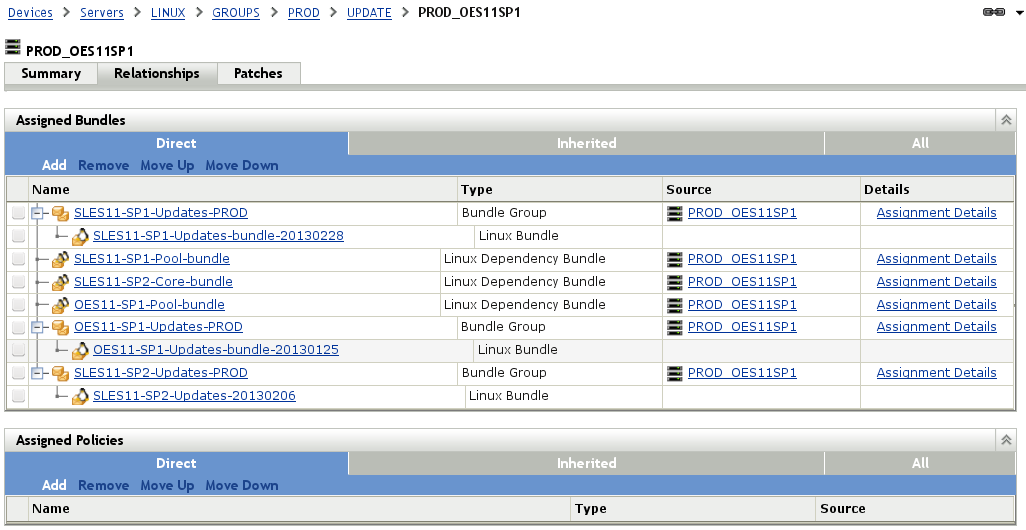Check the box for SLES11-SP1-Updates-PROD
The width and height of the screenshot is (1026, 530).
tap(18, 213)
